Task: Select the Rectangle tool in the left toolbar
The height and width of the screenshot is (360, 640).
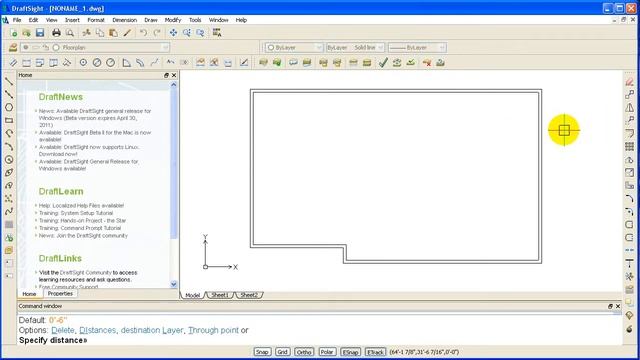Action: coord(9,120)
